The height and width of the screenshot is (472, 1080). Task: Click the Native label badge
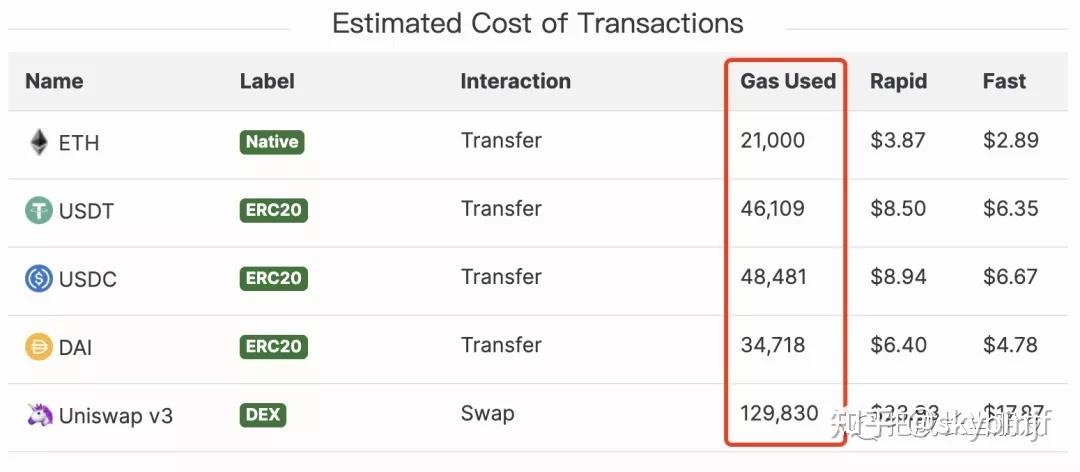pyautogui.click(x=272, y=142)
